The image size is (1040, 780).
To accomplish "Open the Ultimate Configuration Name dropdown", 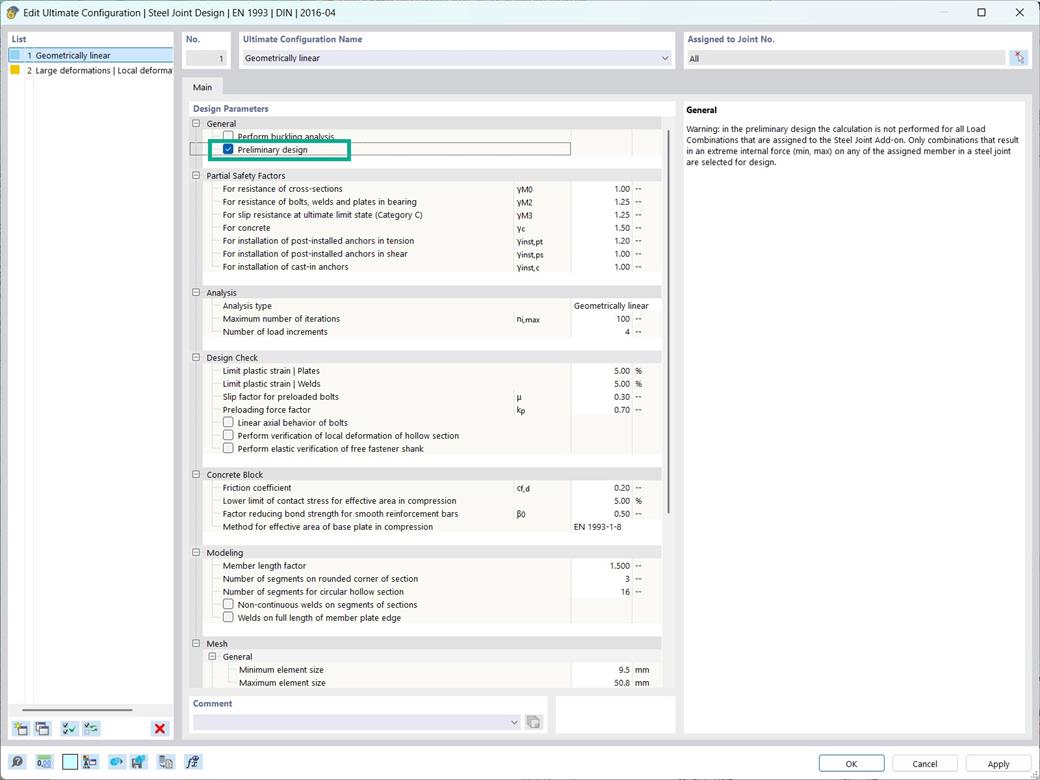I will 666,57.
